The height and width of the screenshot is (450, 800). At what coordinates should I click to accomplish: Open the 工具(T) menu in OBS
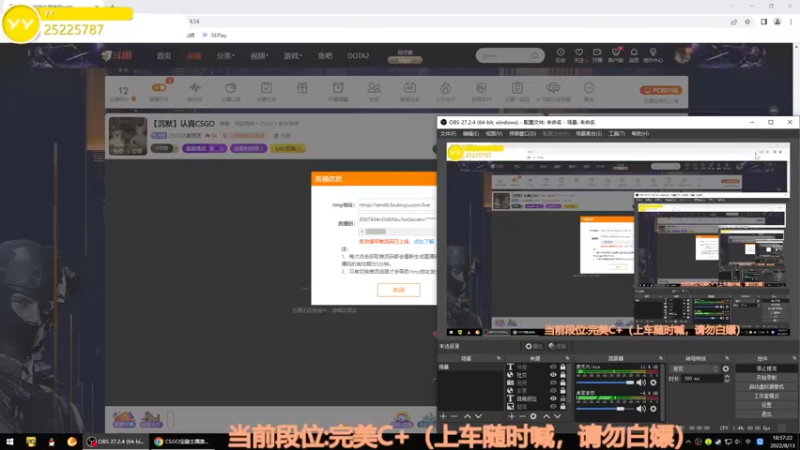616,134
